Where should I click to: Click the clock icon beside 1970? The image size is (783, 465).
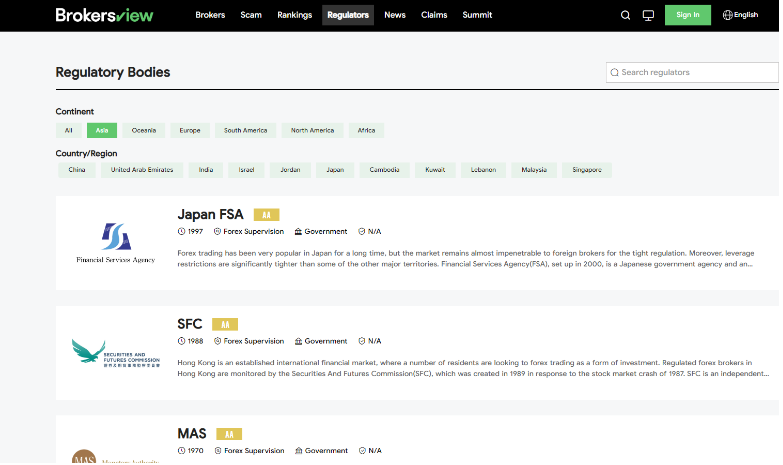click(181, 451)
